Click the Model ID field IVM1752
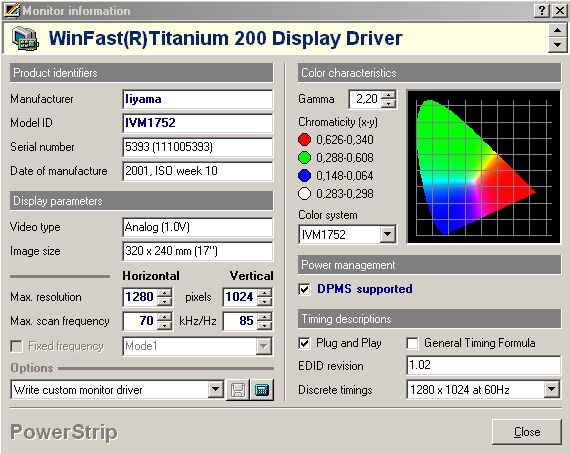The height and width of the screenshot is (454, 570). pos(197,123)
